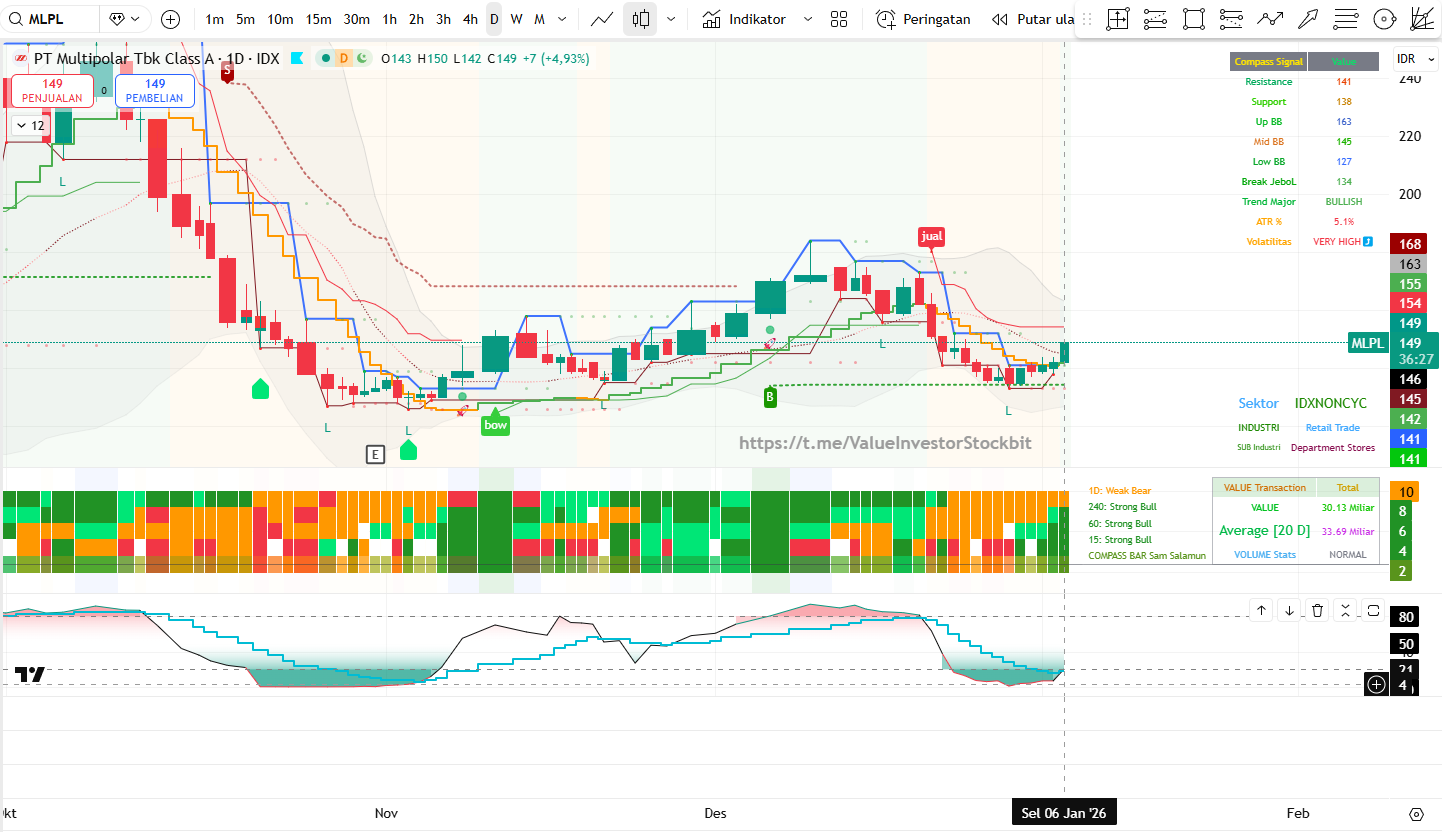
Task: Maximize the oscillator pane
Action: click(x=1374, y=610)
